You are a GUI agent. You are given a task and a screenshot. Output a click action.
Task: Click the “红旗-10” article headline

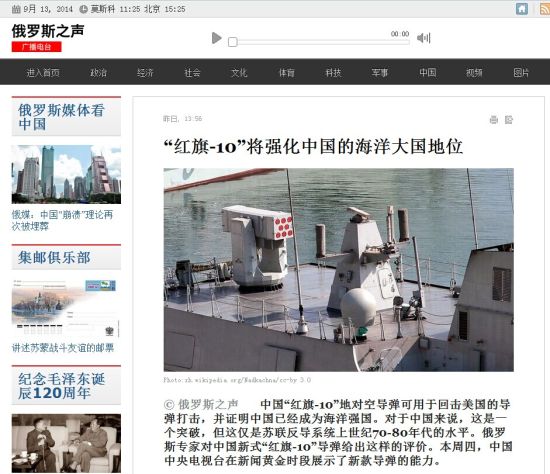(313, 146)
